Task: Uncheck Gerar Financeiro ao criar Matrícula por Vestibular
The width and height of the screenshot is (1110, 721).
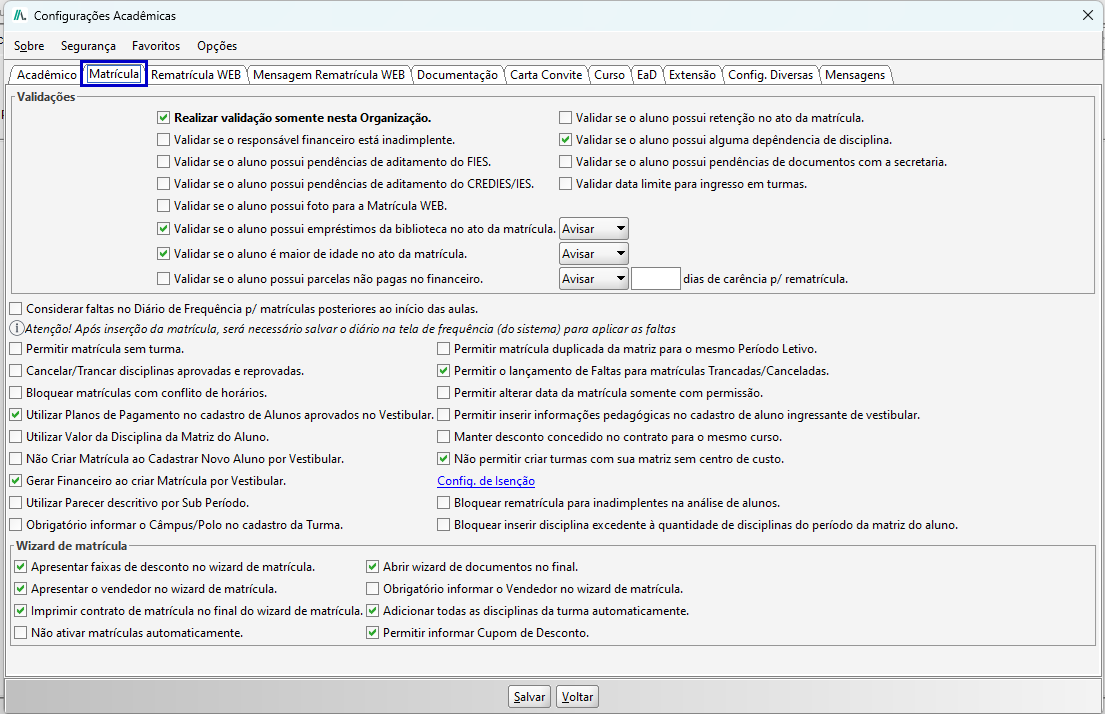Action: tap(16, 480)
